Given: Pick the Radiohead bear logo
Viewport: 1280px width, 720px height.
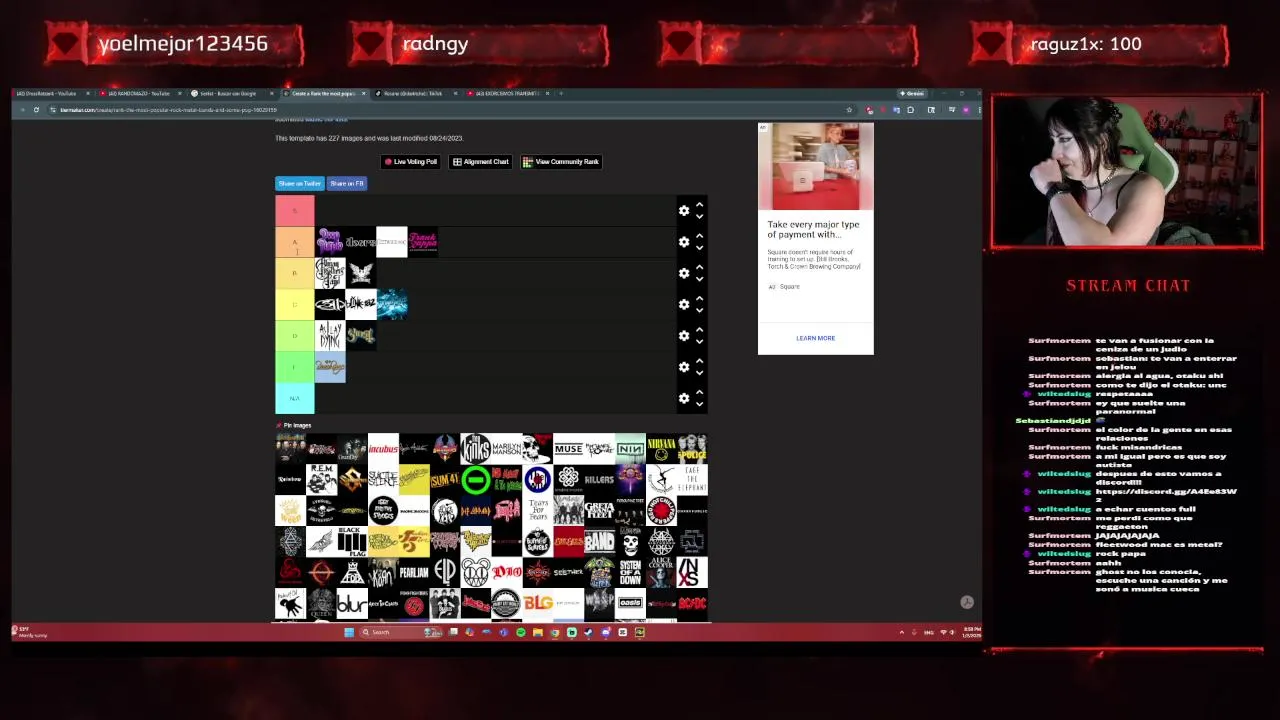Looking at the screenshot, I should pyautogui.click(x=476, y=573).
